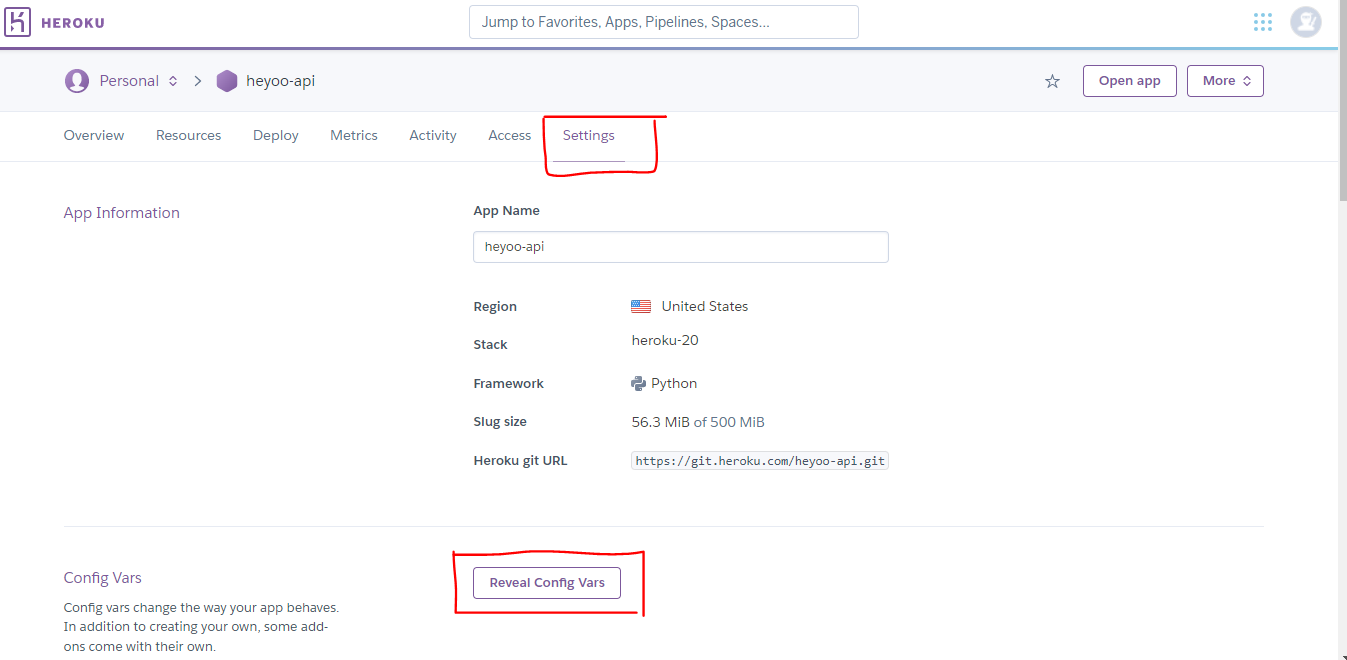Favorite the app with the star icon
The height and width of the screenshot is (660, 1347).
coord(1052,81)
